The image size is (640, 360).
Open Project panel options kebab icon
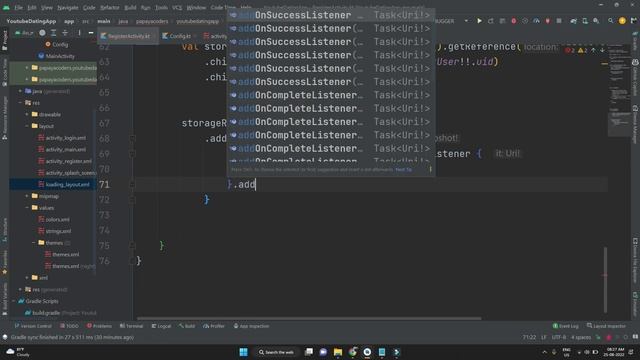pyautogui.click(x=79, y=33)
